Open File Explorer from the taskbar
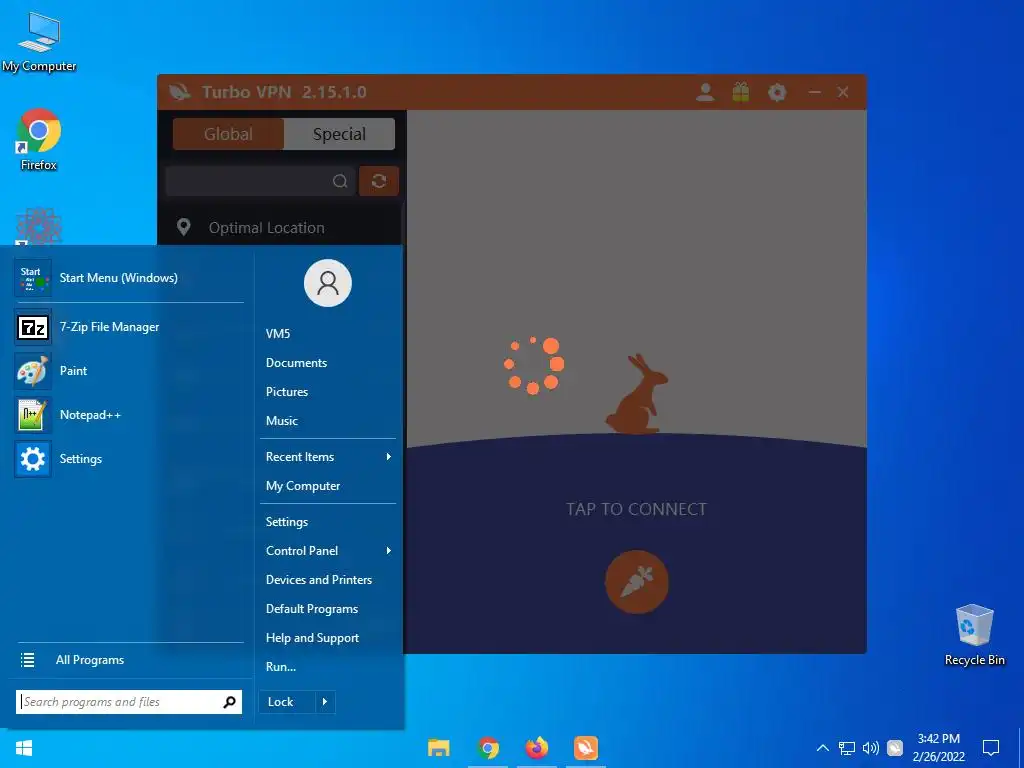 point(439,748)
